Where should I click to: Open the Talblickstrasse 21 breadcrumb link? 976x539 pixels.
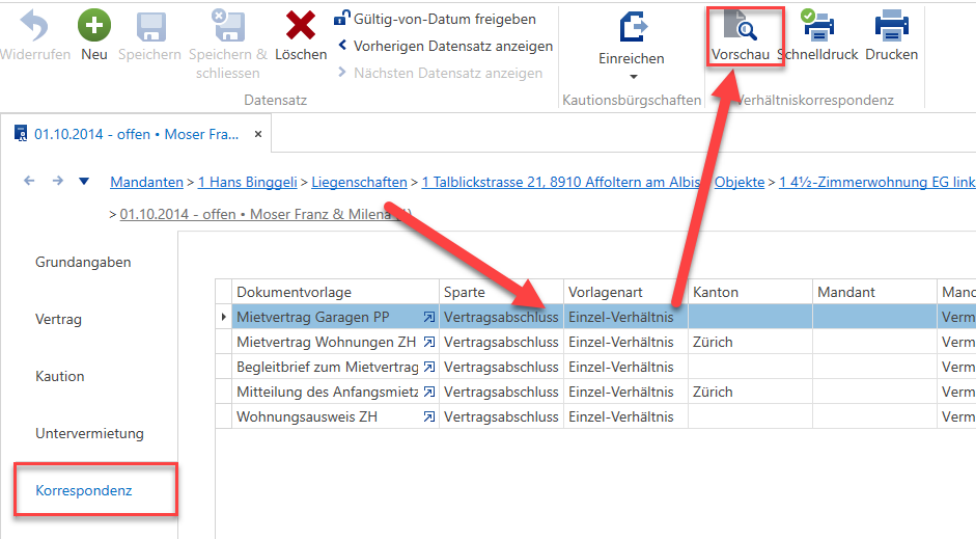click(561, 182)
